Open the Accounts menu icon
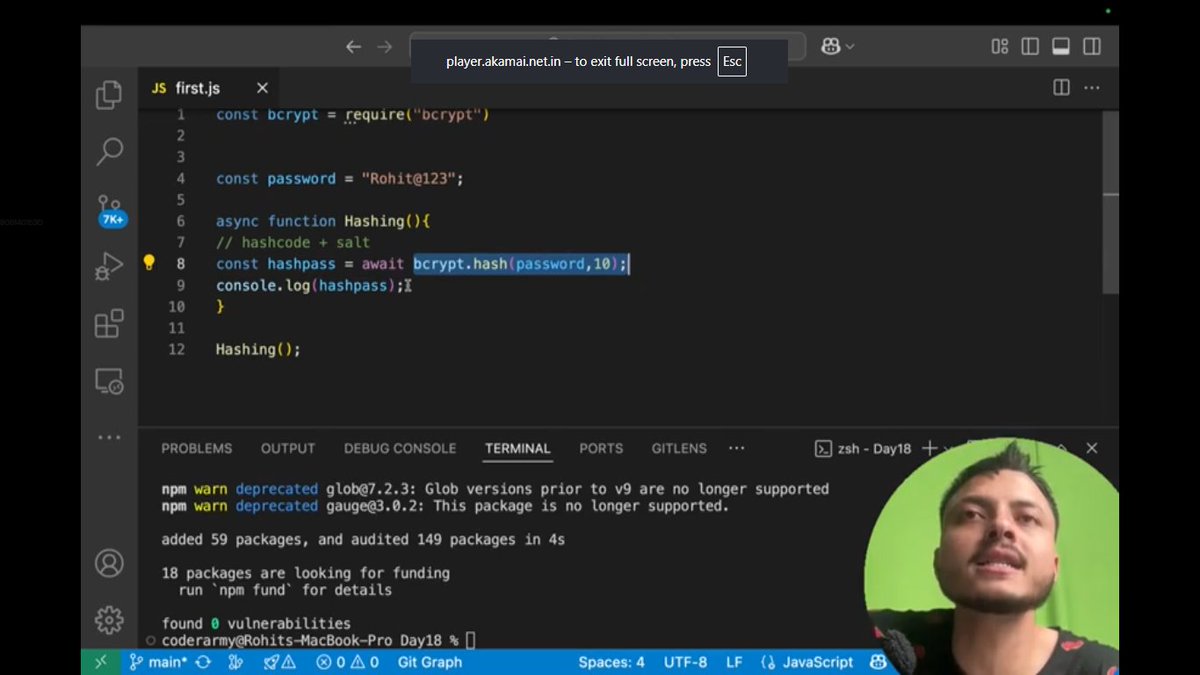This screenshot has width=1200, height=675. 109,563
